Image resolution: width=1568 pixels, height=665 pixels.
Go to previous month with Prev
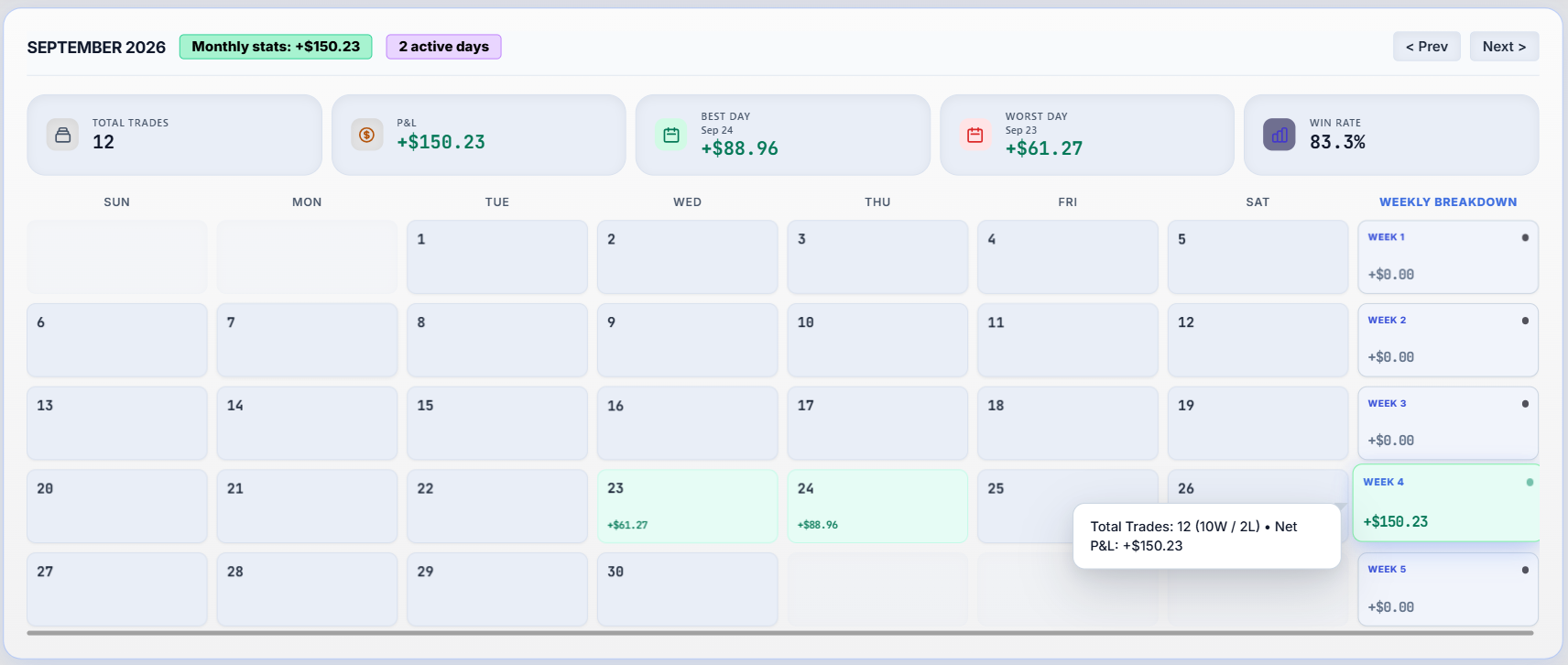click(x=1427, y=47)
